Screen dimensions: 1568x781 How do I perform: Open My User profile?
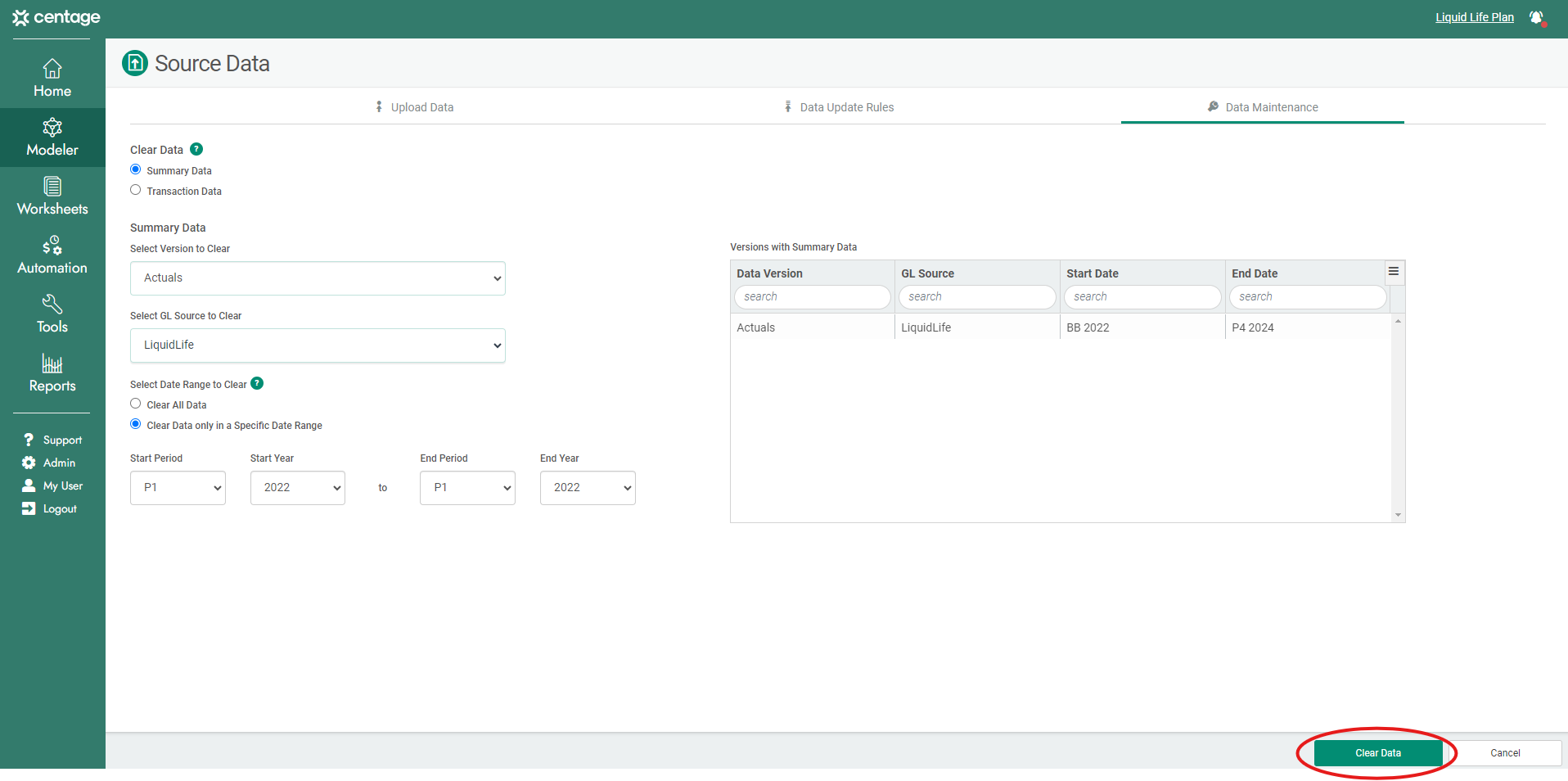[x=52, y=485]
